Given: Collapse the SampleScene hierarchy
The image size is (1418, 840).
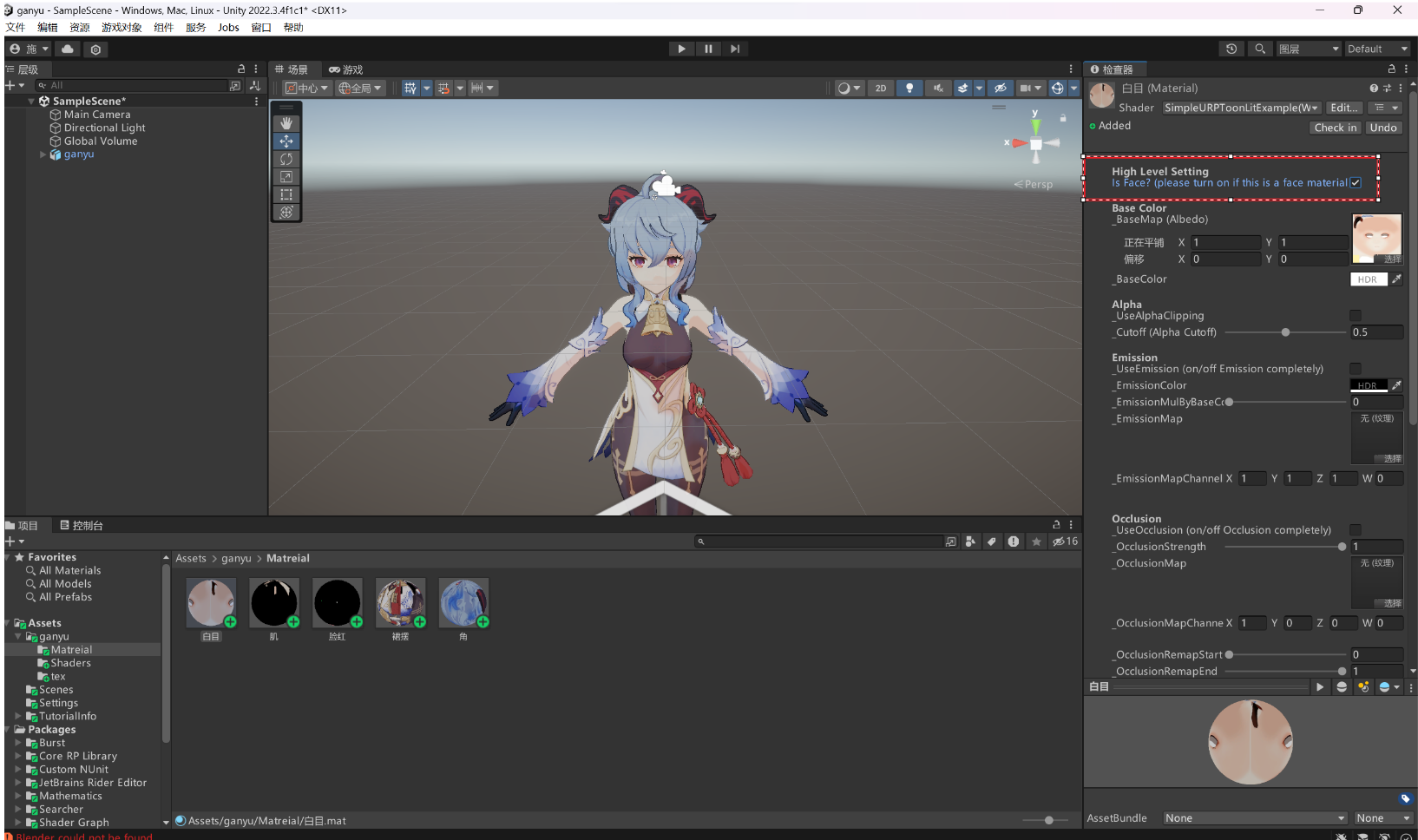Looking at the screenshot, I should pyautogui.click(x=31, y=102).
